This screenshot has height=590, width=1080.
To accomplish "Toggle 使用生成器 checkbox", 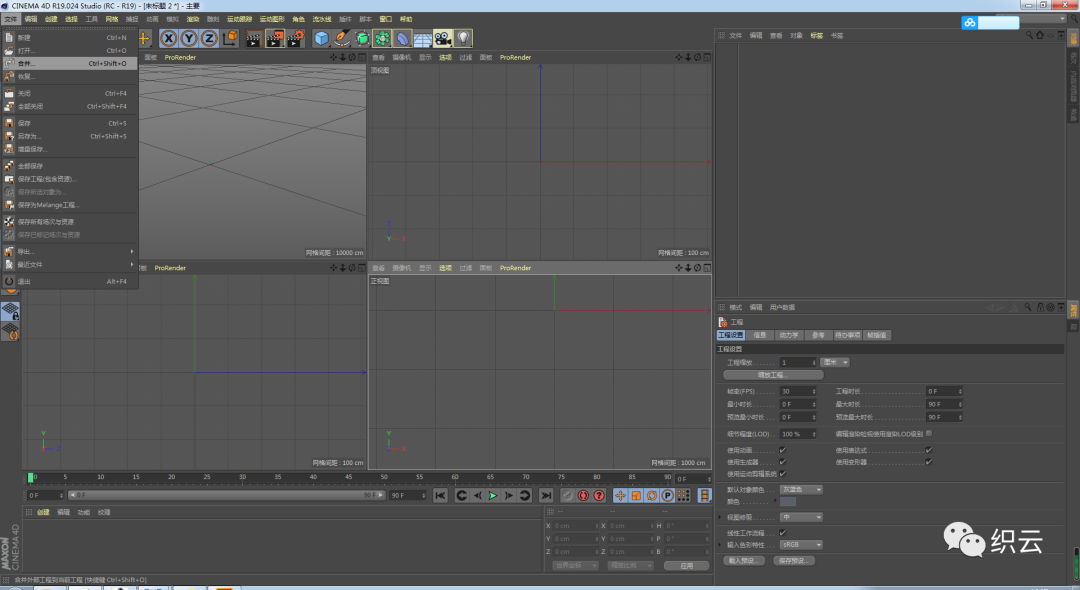I will tap(782, 461).
